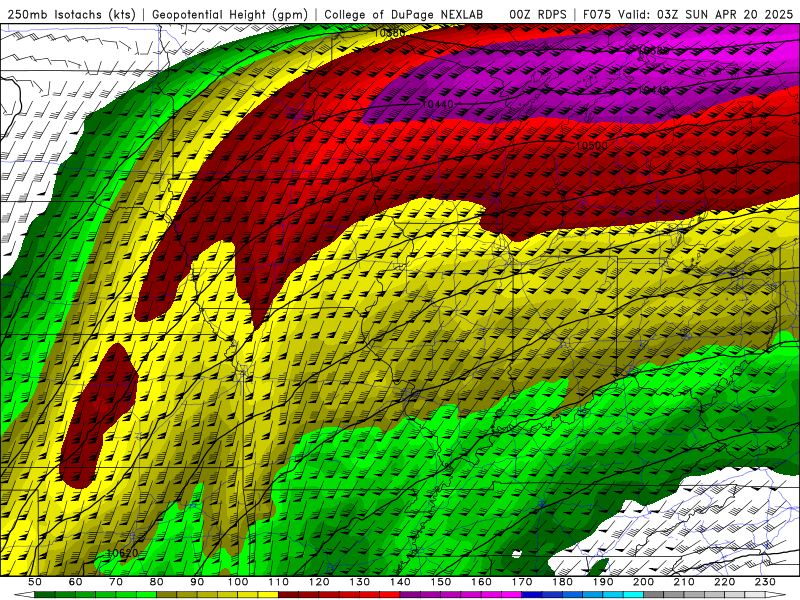Screen dimensions: 800x600
Task: Click the 10620 height contour label
Action: 122,553
